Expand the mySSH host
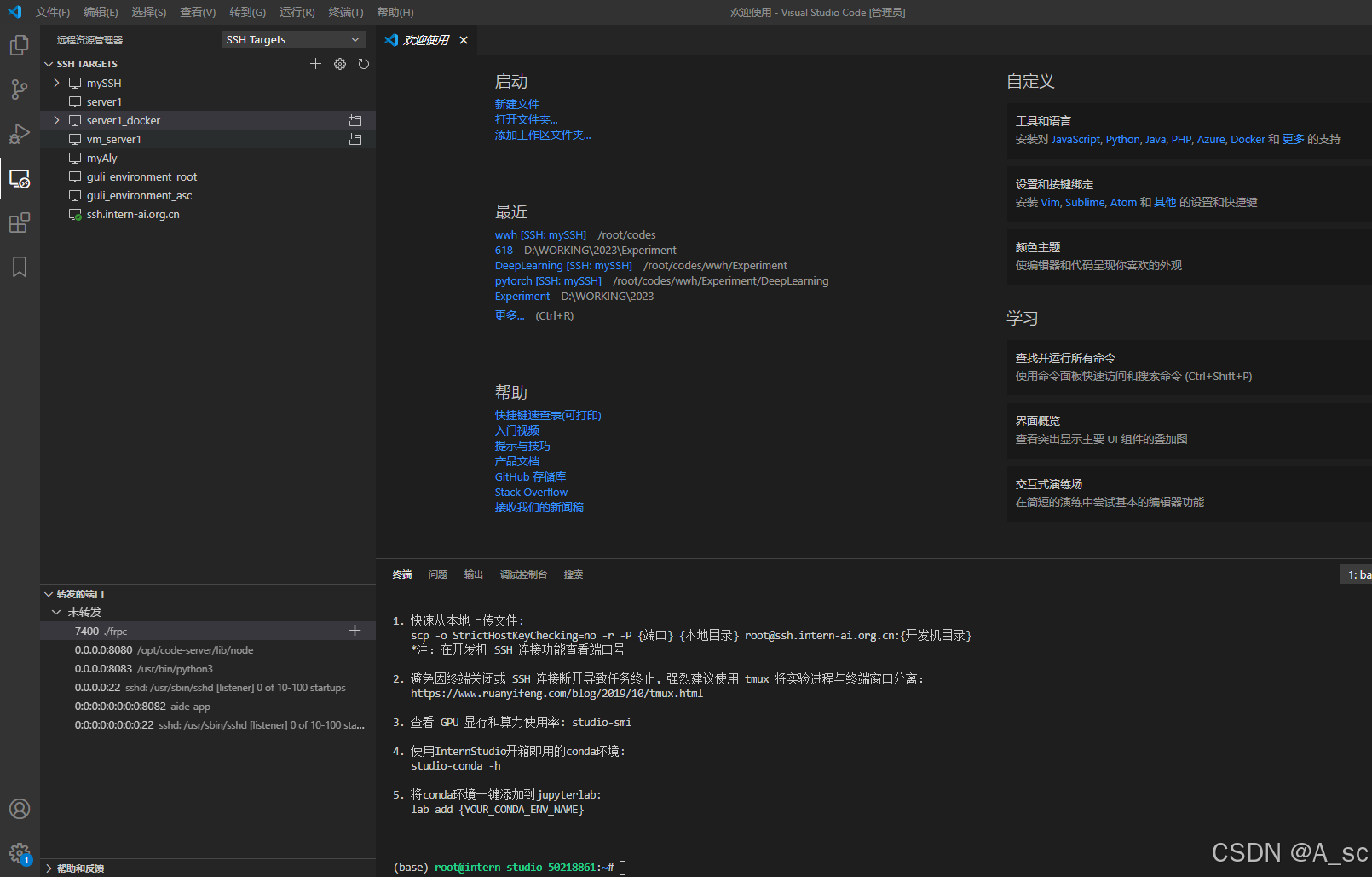 (57, 83)
